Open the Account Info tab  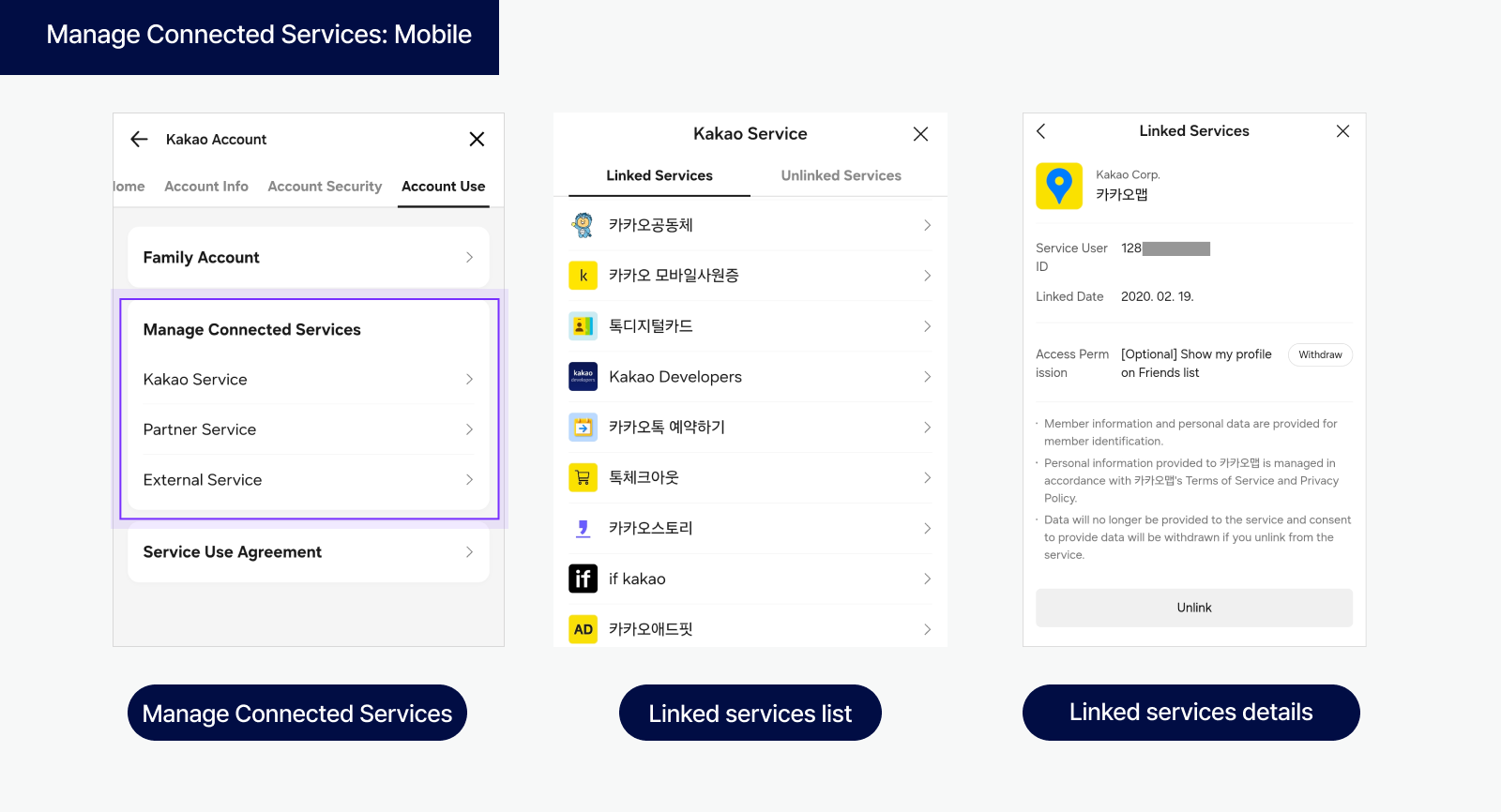pos(206,187)
